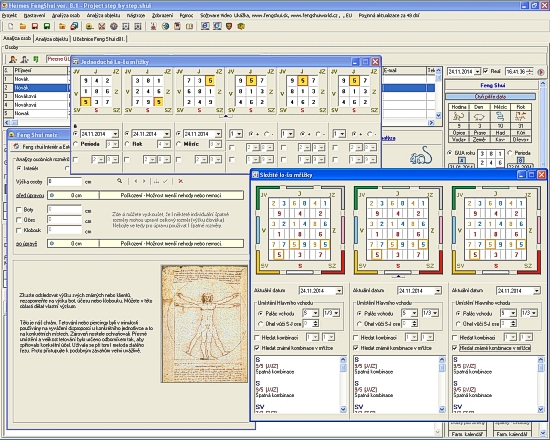Click the left arrow in Feng Shui metr
Viewport: 550px width, 440px height.
click(x=136, y=181)
